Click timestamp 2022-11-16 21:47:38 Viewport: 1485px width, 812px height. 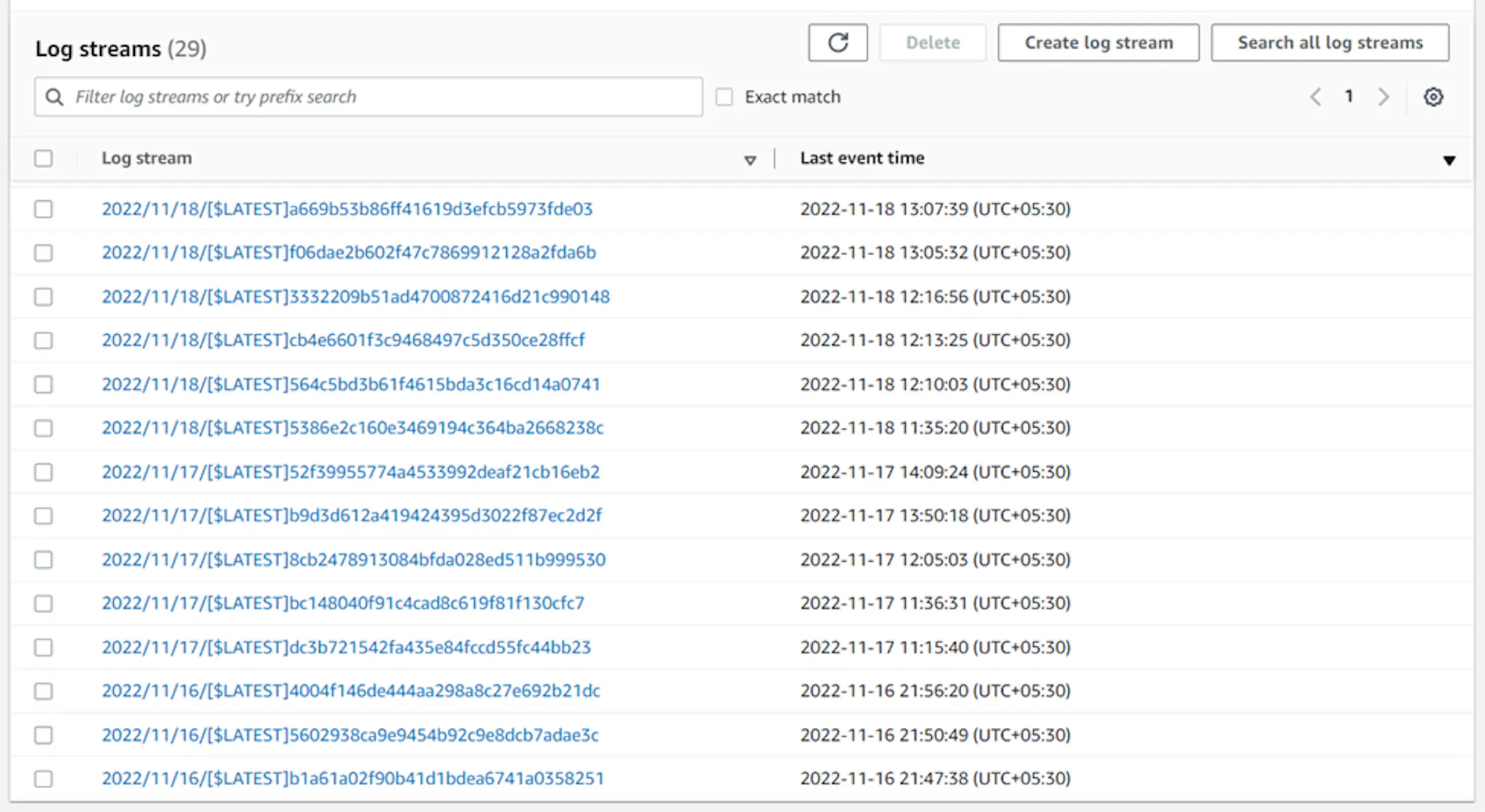point(935,779)
